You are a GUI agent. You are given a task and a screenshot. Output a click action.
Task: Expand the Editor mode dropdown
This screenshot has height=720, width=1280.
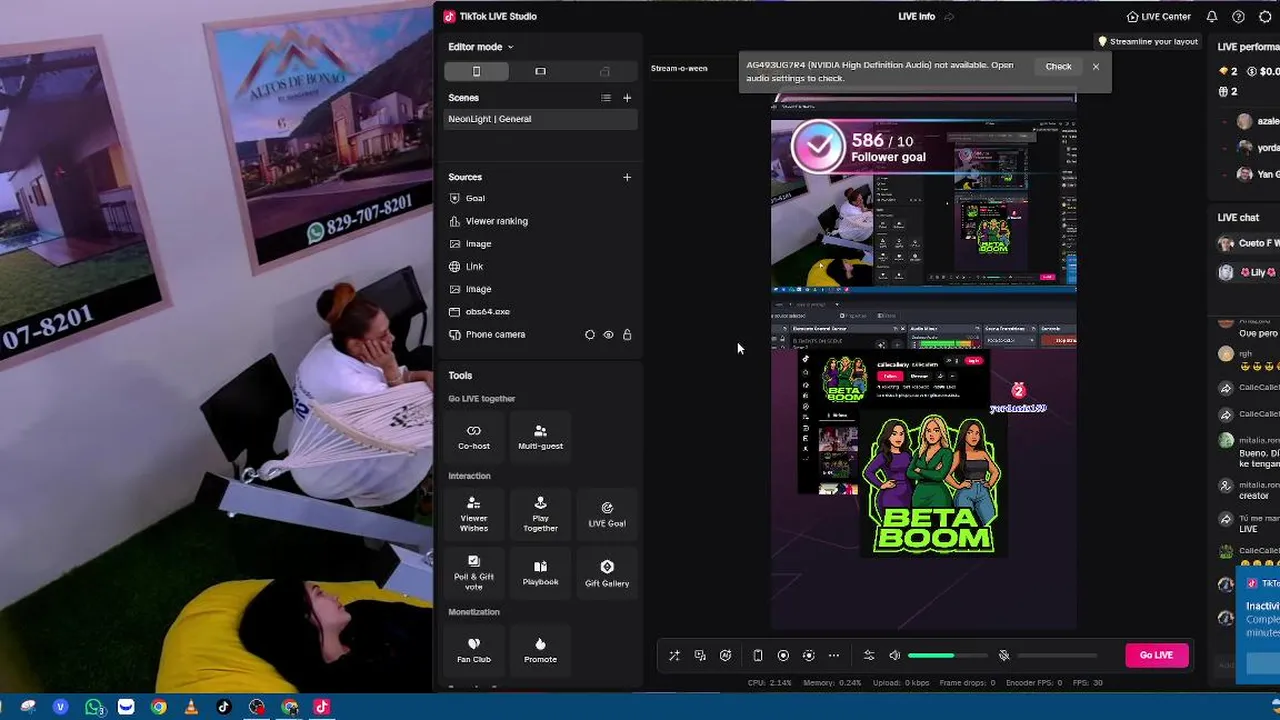tap(481, 47)
